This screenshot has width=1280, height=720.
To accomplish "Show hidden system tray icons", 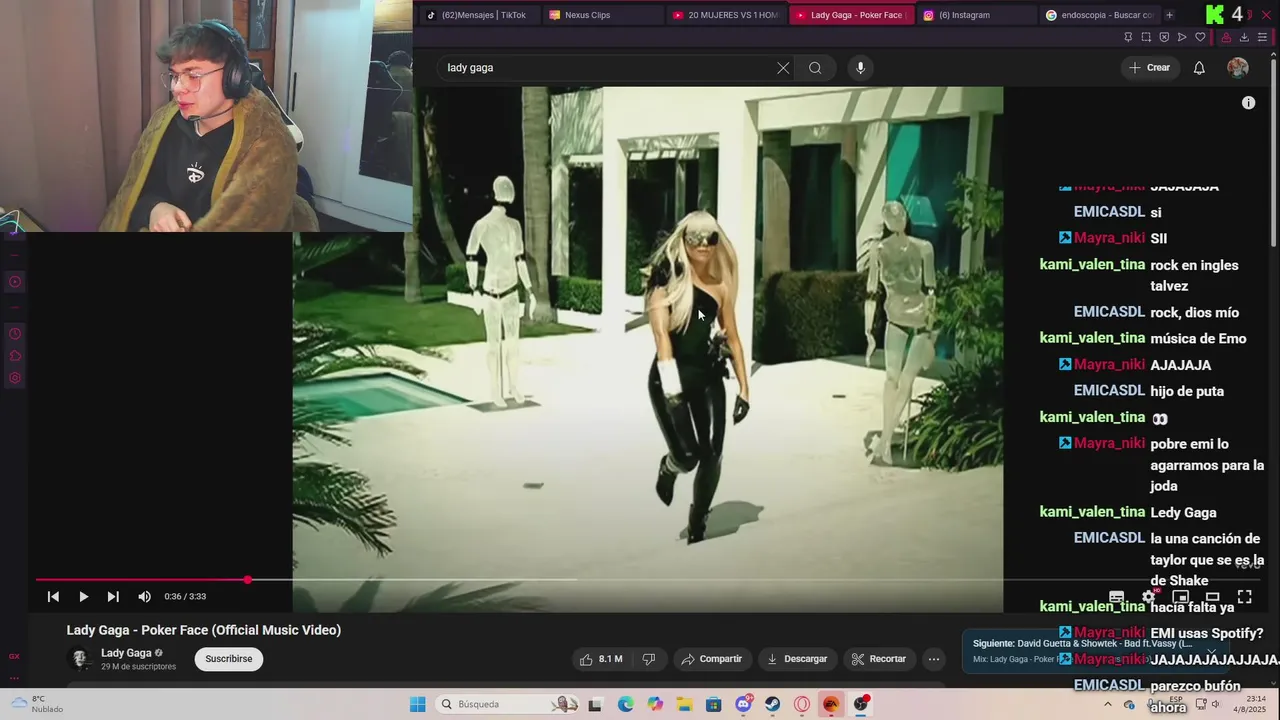I will (x=1108, y=704).
